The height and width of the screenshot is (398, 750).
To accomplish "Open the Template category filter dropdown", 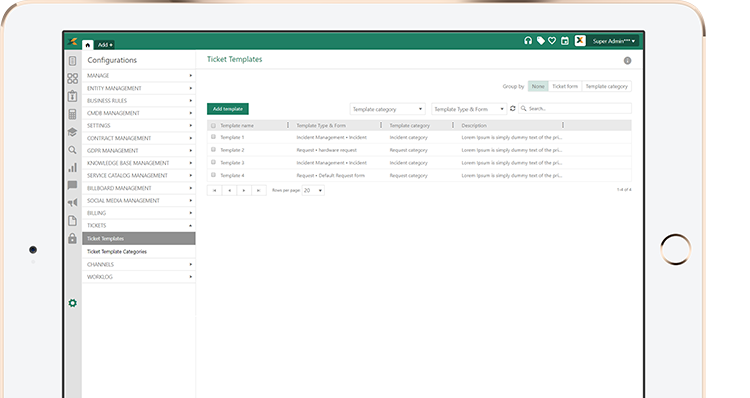I will pyautogui.click(x=387, y=109).
